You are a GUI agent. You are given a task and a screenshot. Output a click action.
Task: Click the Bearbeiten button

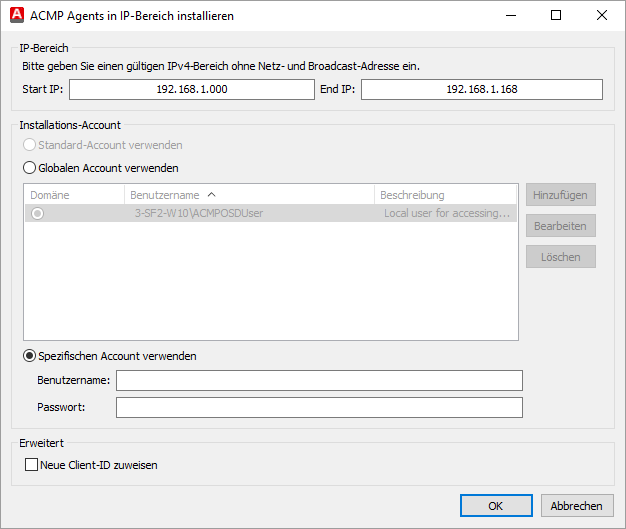click(561, 226)
